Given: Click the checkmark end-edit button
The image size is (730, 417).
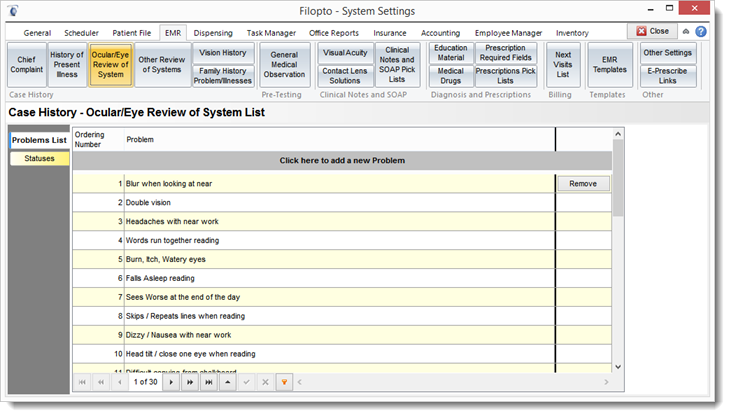Looking at the screenshot, I should 246,382.
